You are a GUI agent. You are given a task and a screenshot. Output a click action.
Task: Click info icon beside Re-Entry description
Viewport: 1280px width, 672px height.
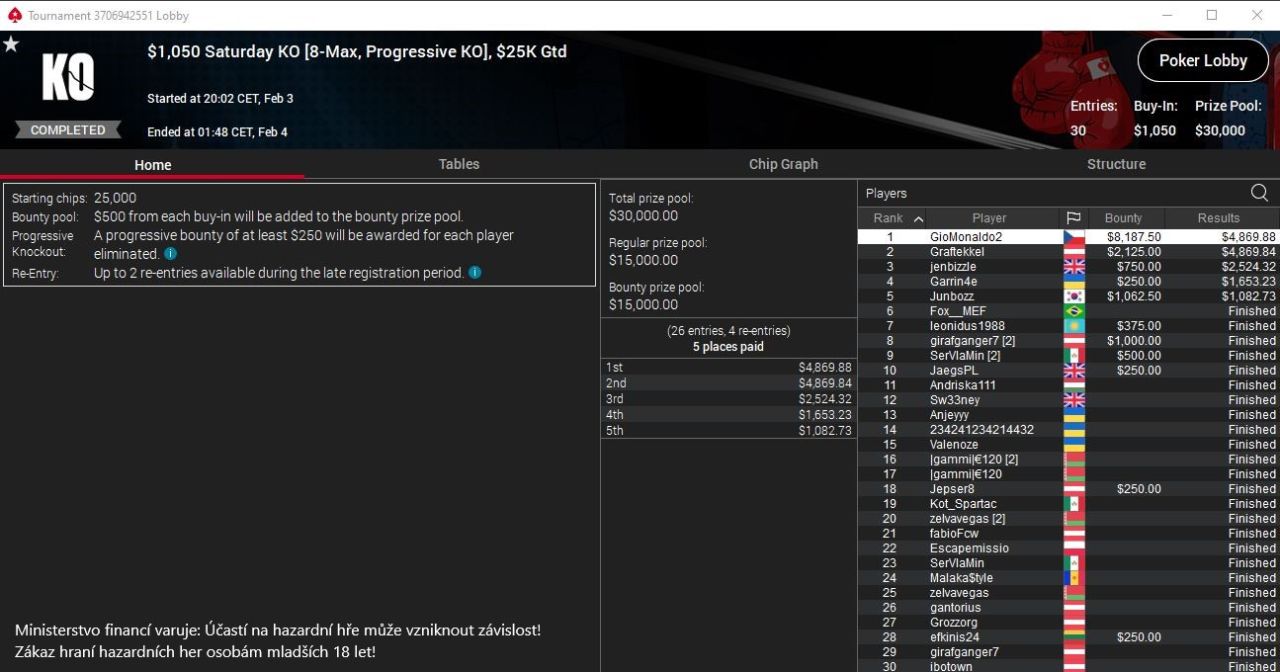(475, 272)
